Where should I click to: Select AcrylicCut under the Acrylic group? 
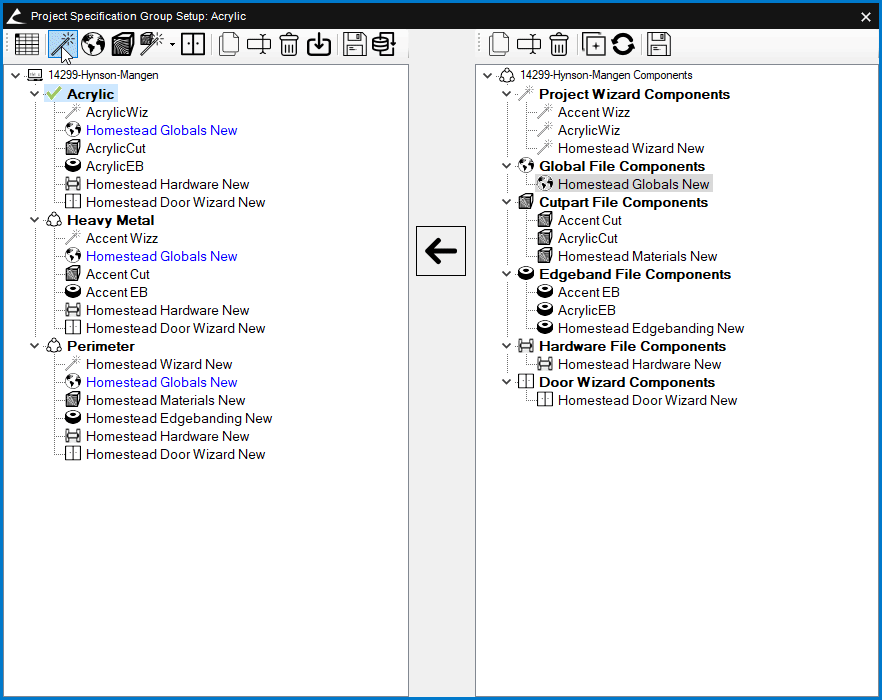115,148
